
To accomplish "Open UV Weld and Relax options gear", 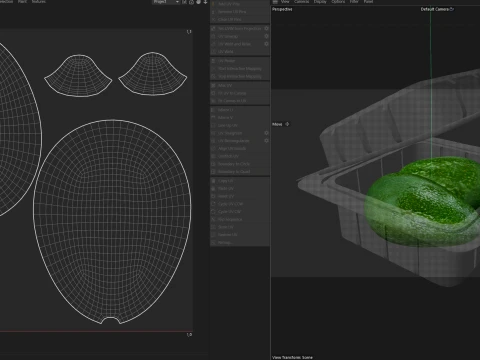I will [x=266, y=44].
